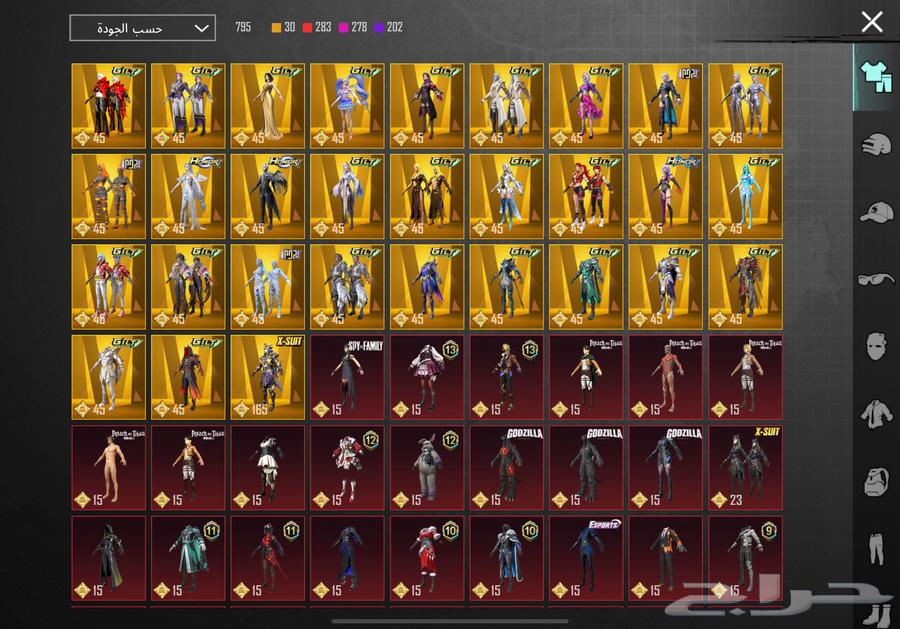Open the jacket category in the sidebar

[x=876, y=414]
